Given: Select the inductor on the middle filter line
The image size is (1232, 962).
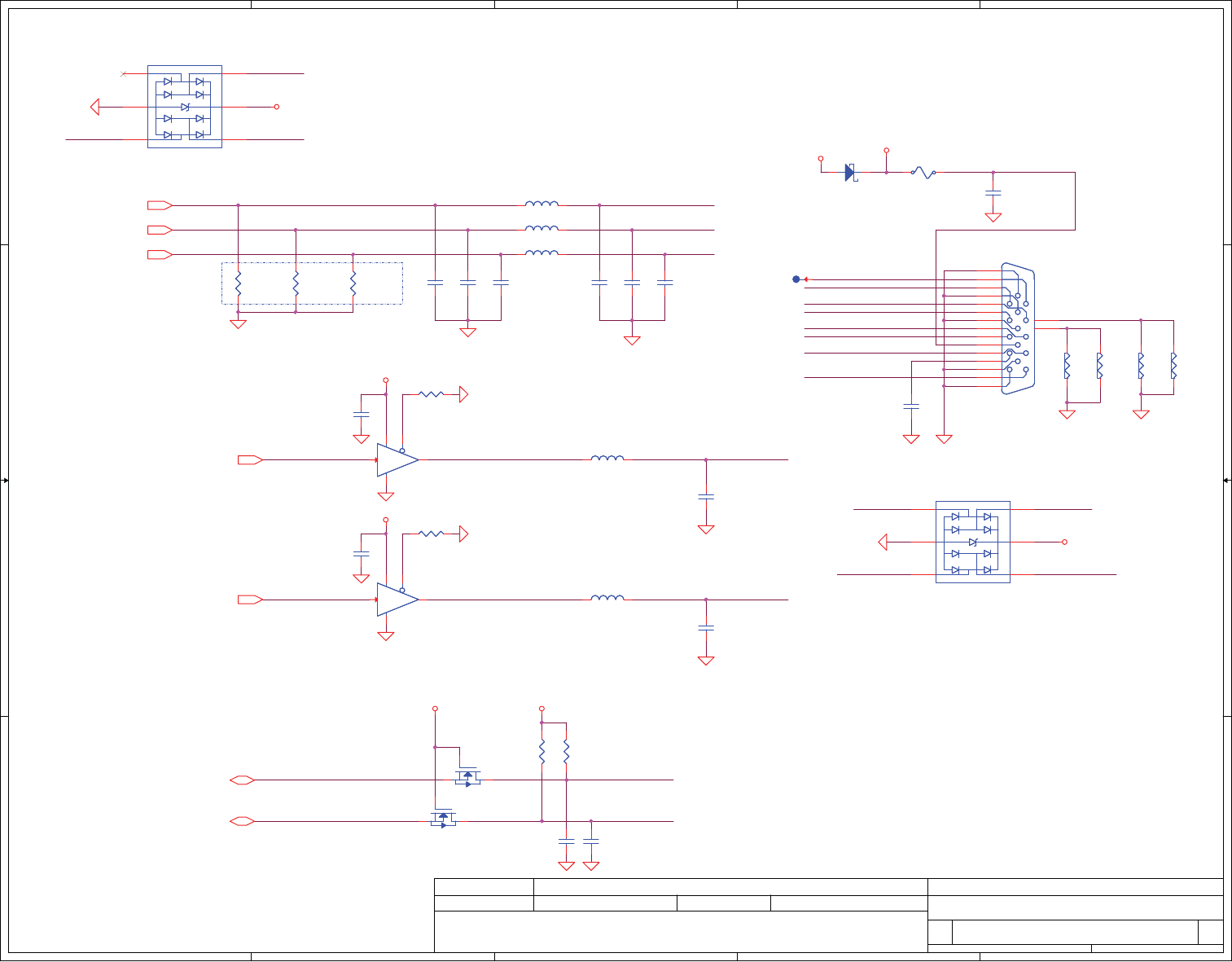Looking at the screenshot, I should coord(541,228).
